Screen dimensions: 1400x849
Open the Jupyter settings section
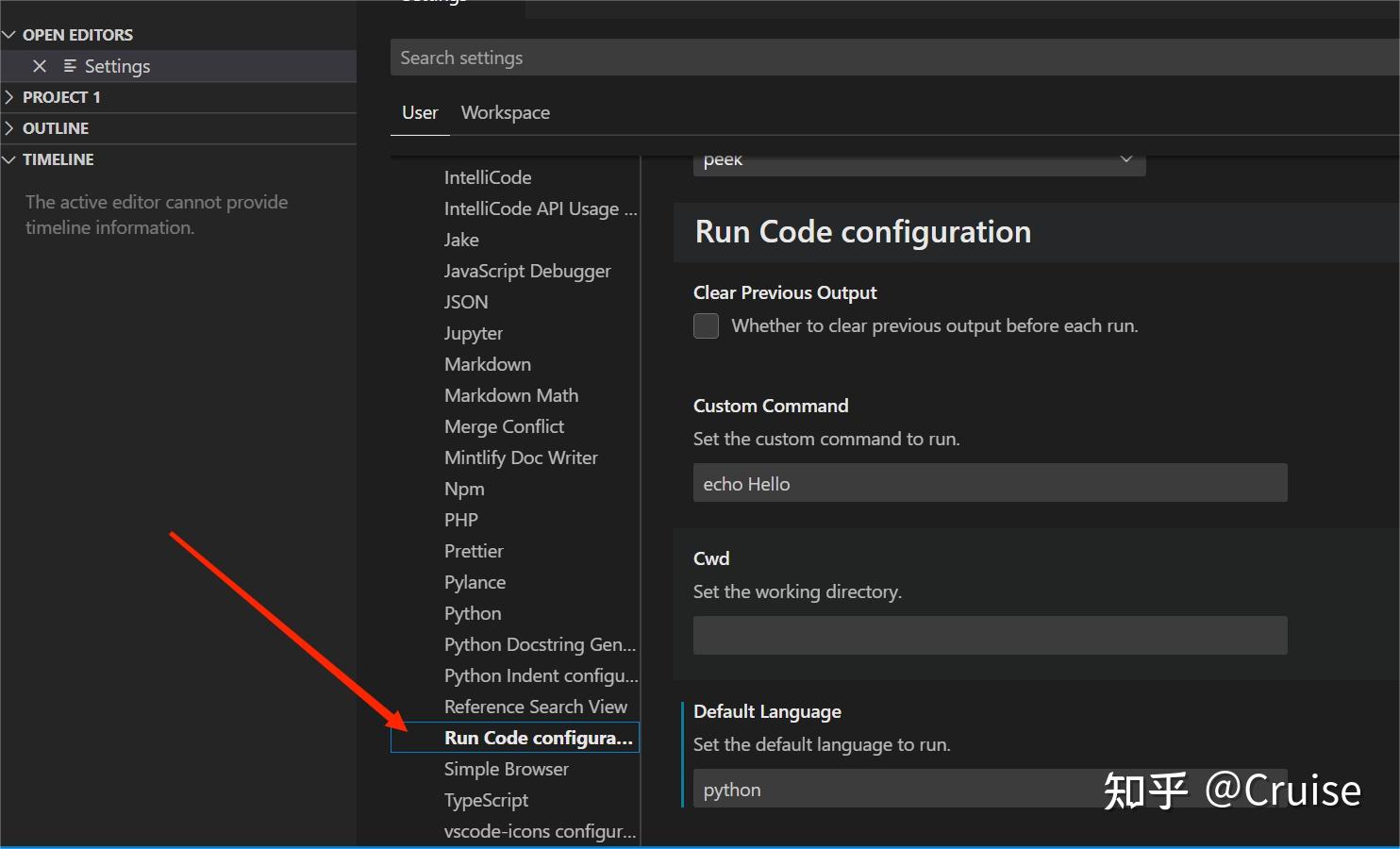pyautogui.click(x=473, y=333)
